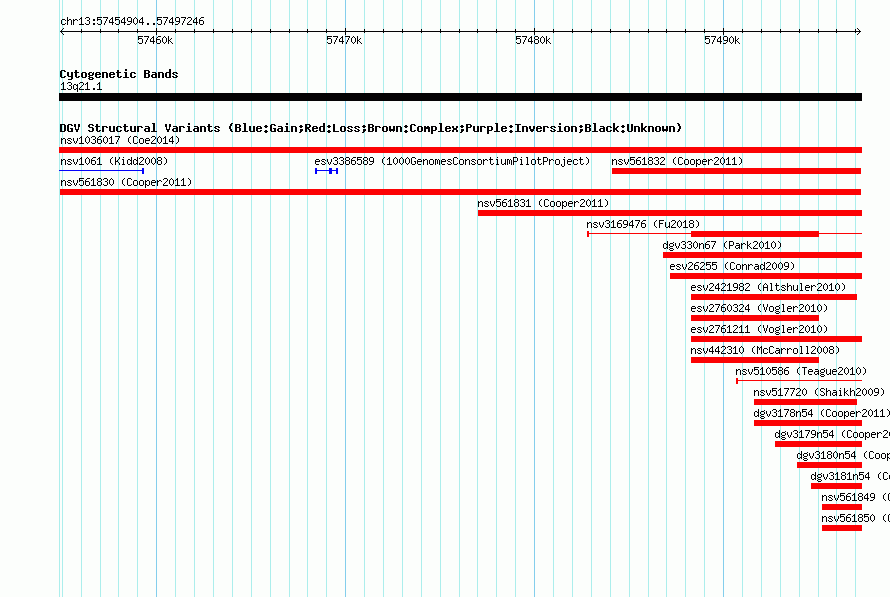Open nsv510586 (Teague2010) variant label
Viewport: 890px width, 597px height.
[801, 371]
